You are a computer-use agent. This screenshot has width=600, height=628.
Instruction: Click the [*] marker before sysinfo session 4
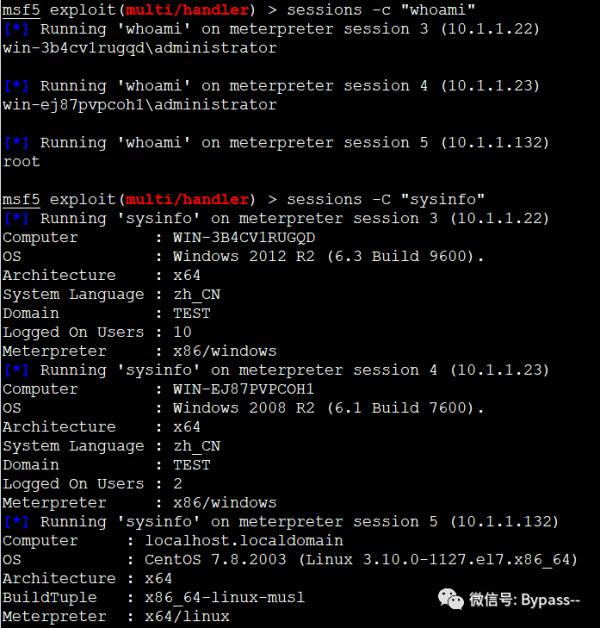[x=16, y=370]
